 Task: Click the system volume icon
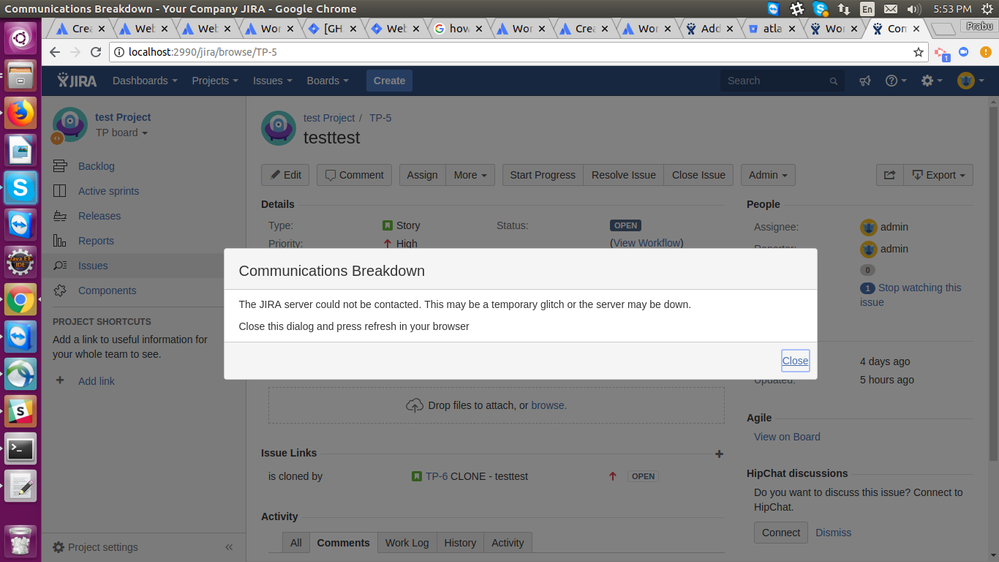(914, 9)
